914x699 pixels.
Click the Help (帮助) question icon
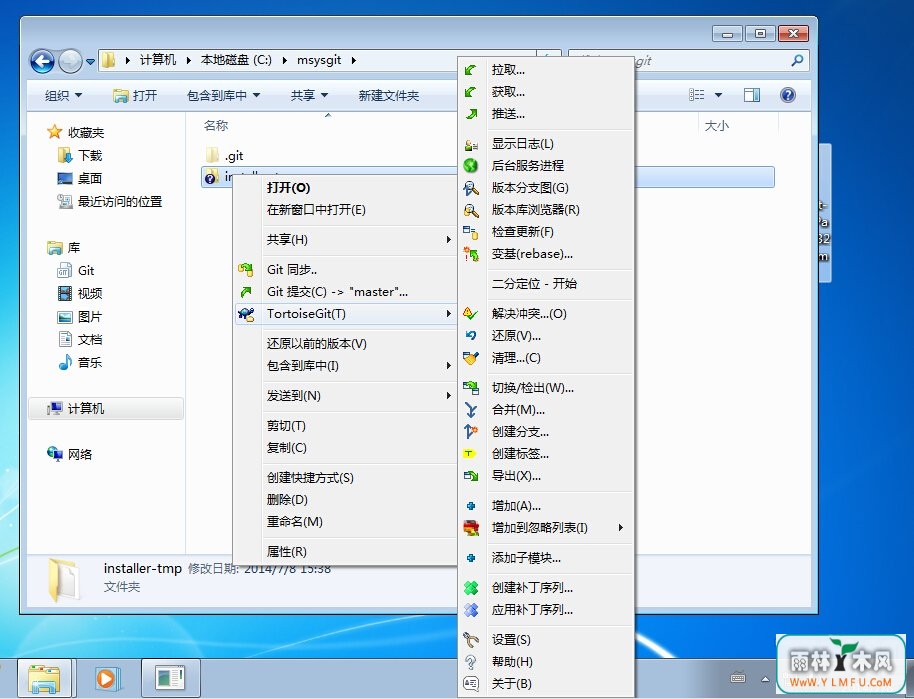(470, 662)
